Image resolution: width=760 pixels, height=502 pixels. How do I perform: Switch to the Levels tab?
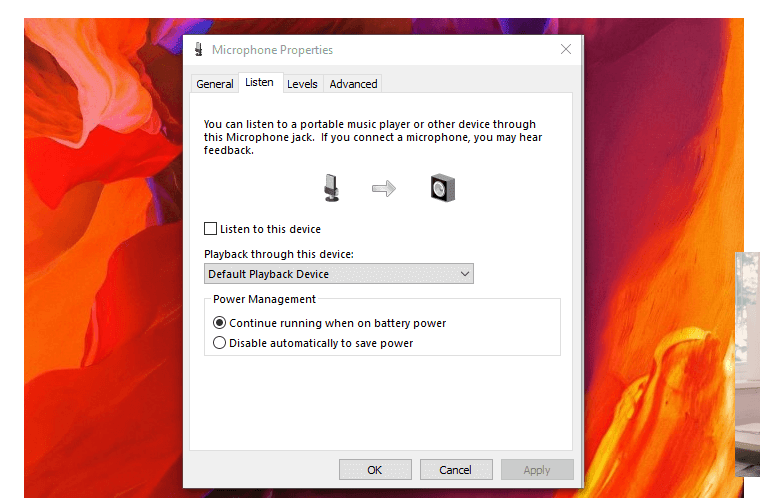click(302, 84)
